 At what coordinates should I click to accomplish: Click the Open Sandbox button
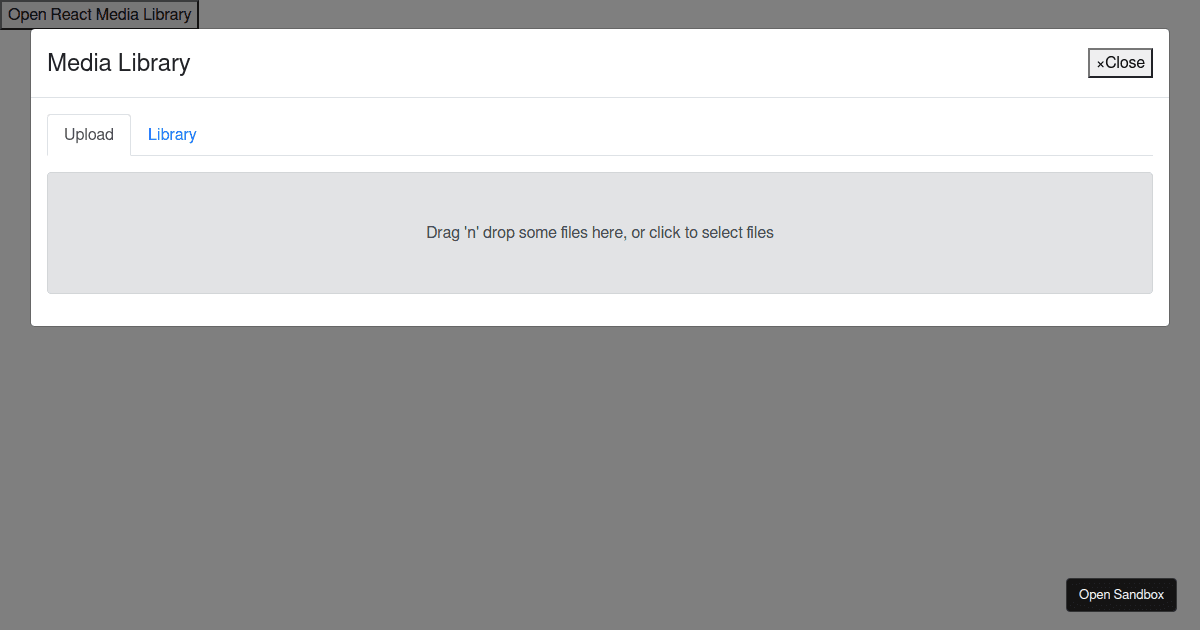[x=1121, y=594]
